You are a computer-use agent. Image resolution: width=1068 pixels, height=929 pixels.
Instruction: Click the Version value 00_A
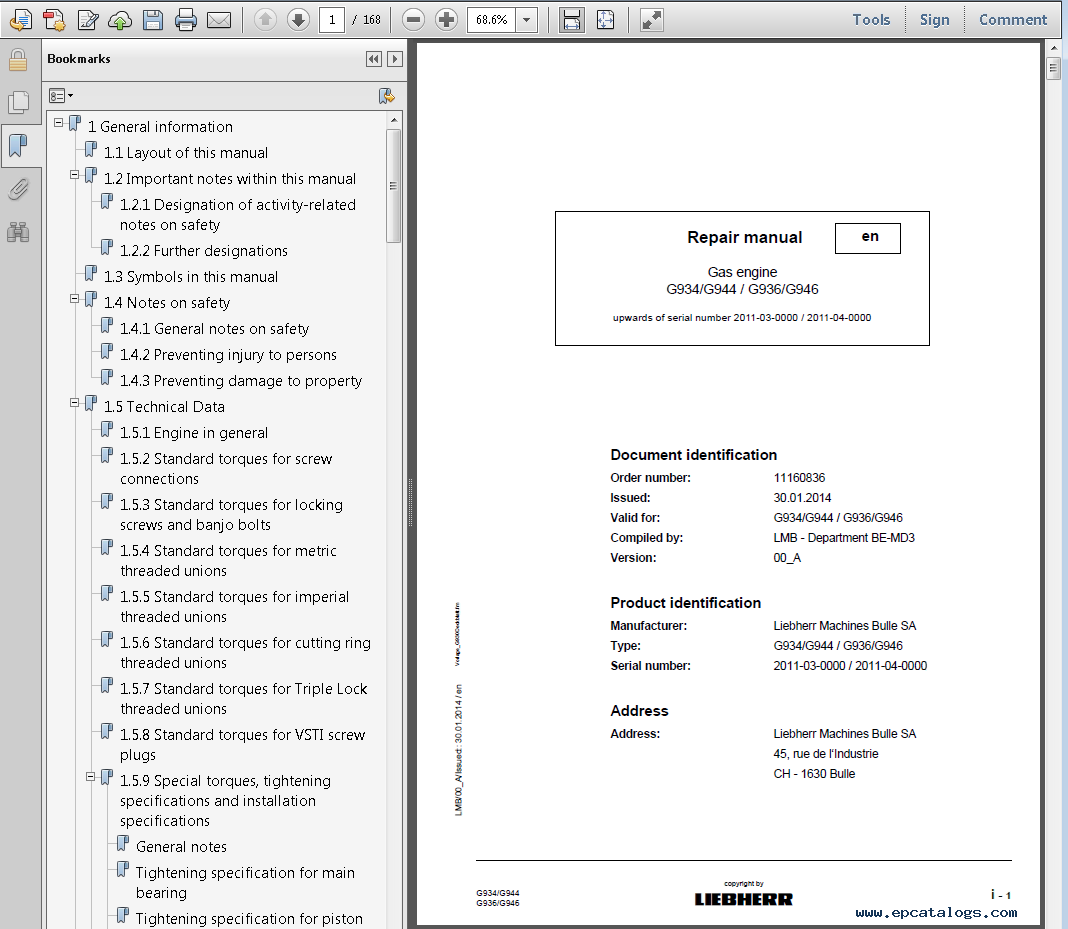tap(787, 558)
